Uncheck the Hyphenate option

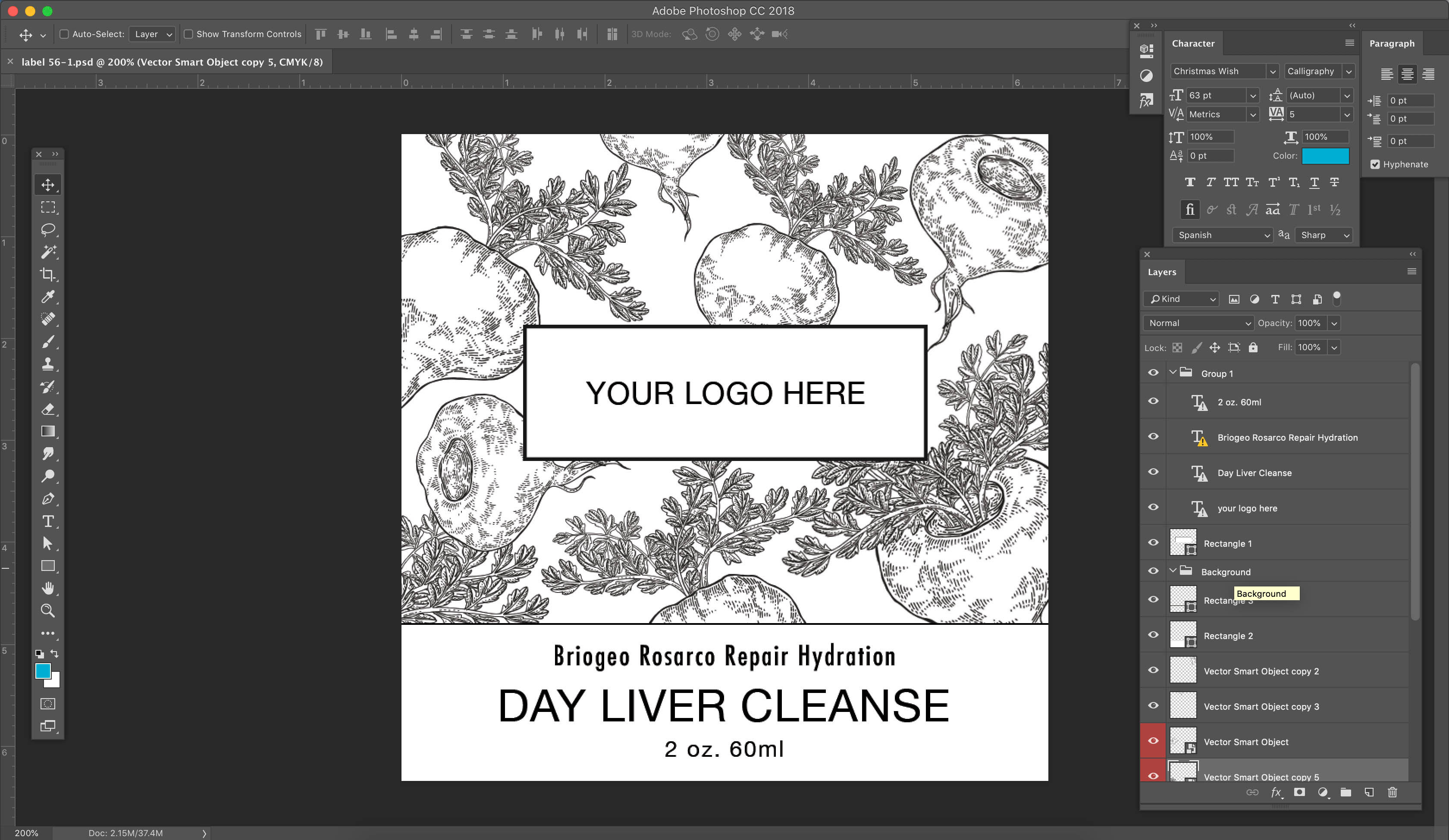tap(1375, 164)
